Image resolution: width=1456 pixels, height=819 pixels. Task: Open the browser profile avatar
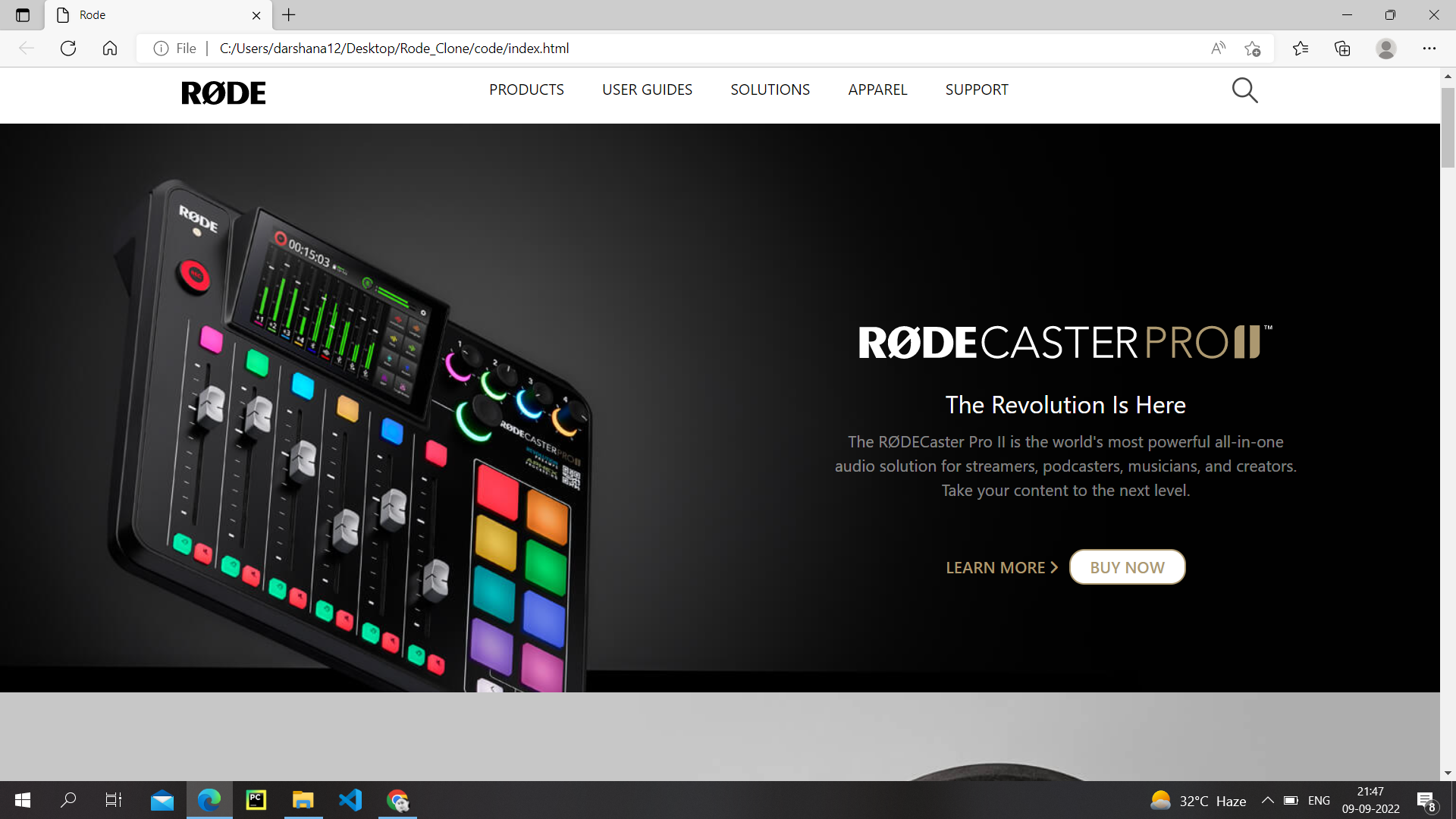(x=1385, y=49)
